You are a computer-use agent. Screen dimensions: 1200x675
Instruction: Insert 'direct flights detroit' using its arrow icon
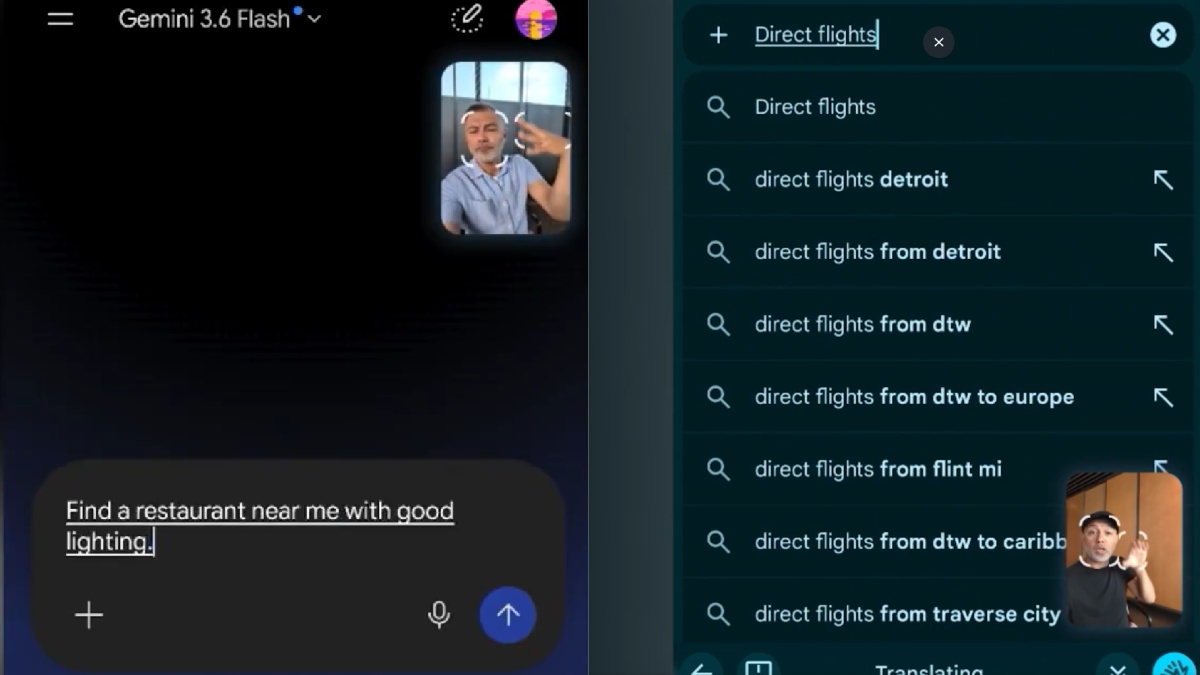1163,180
